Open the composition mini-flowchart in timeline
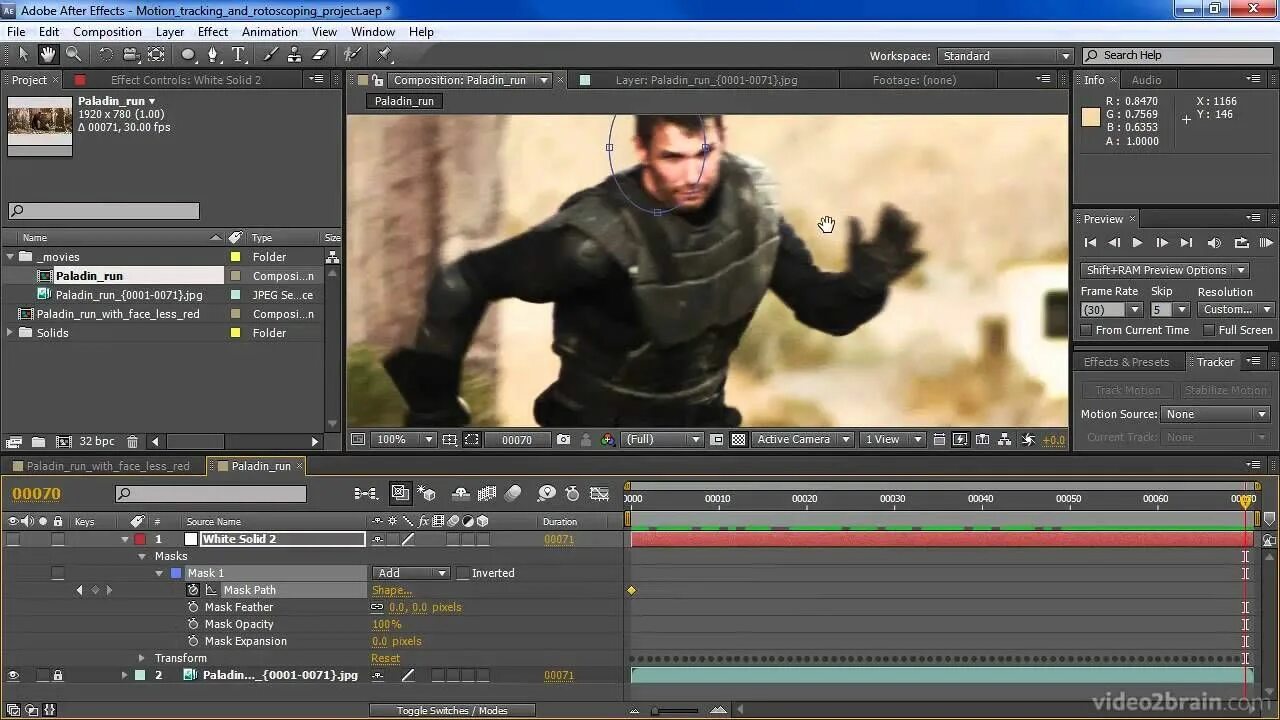Screen dimensions: 1280x720 coord(366,493)
